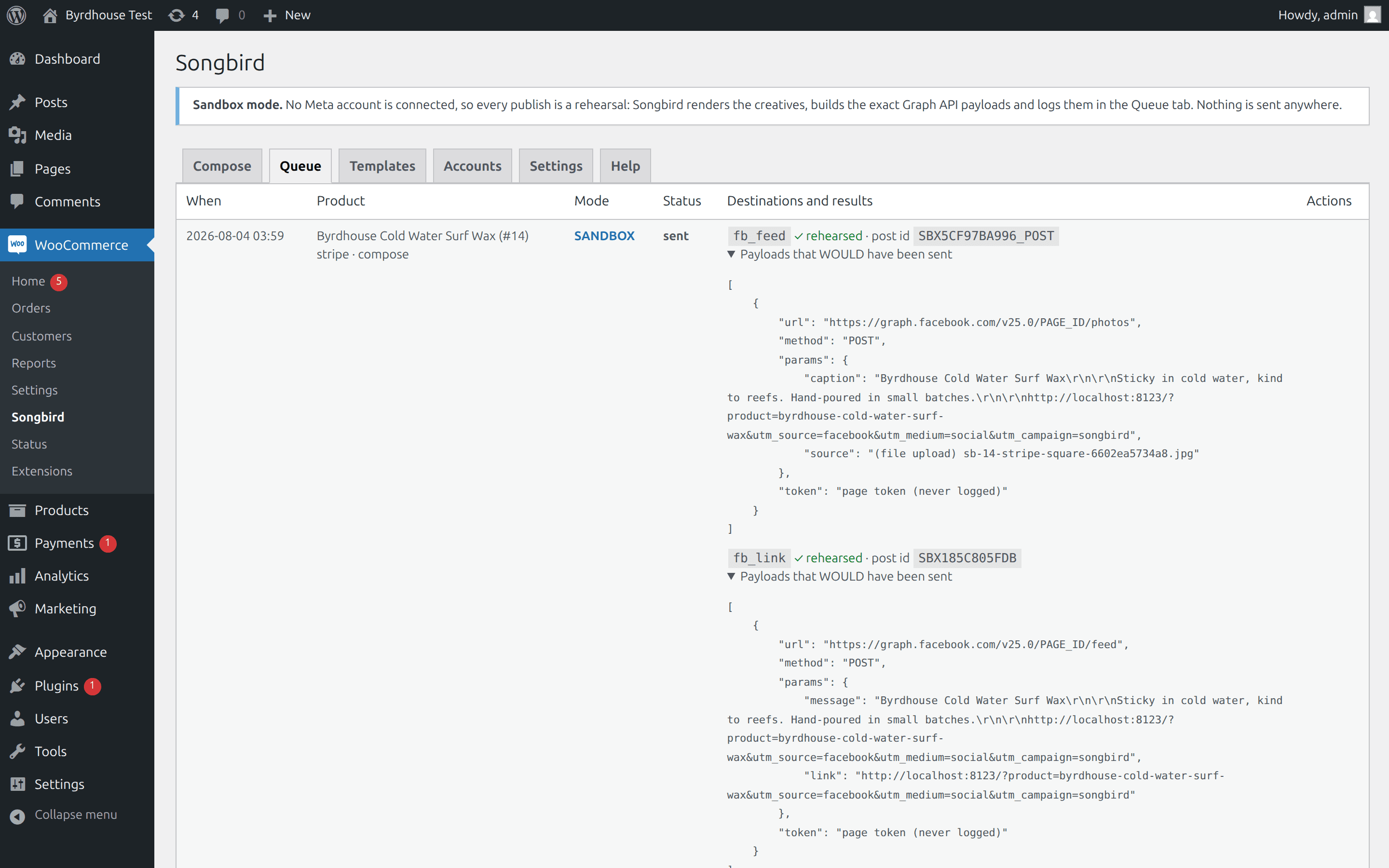This screenshot has width=1389, height=868.
Task: Click the Actions column header
Action: pos(1329,200)
